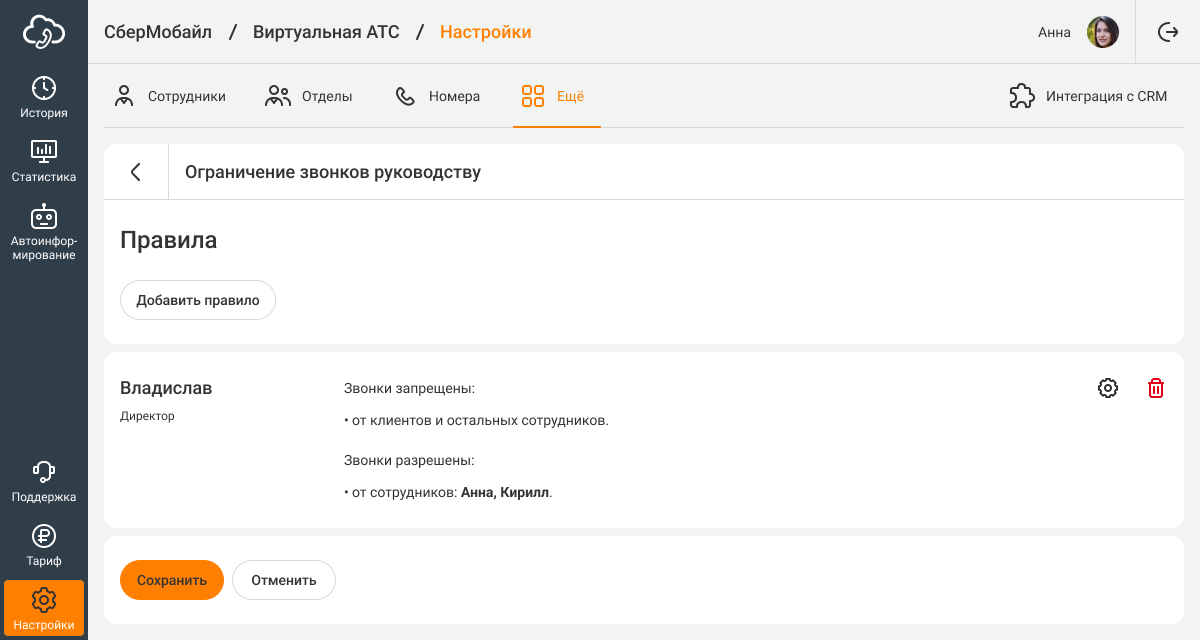Click Добавить правило button
This screenshot has width=1200, height=640.
click(198, 300)
